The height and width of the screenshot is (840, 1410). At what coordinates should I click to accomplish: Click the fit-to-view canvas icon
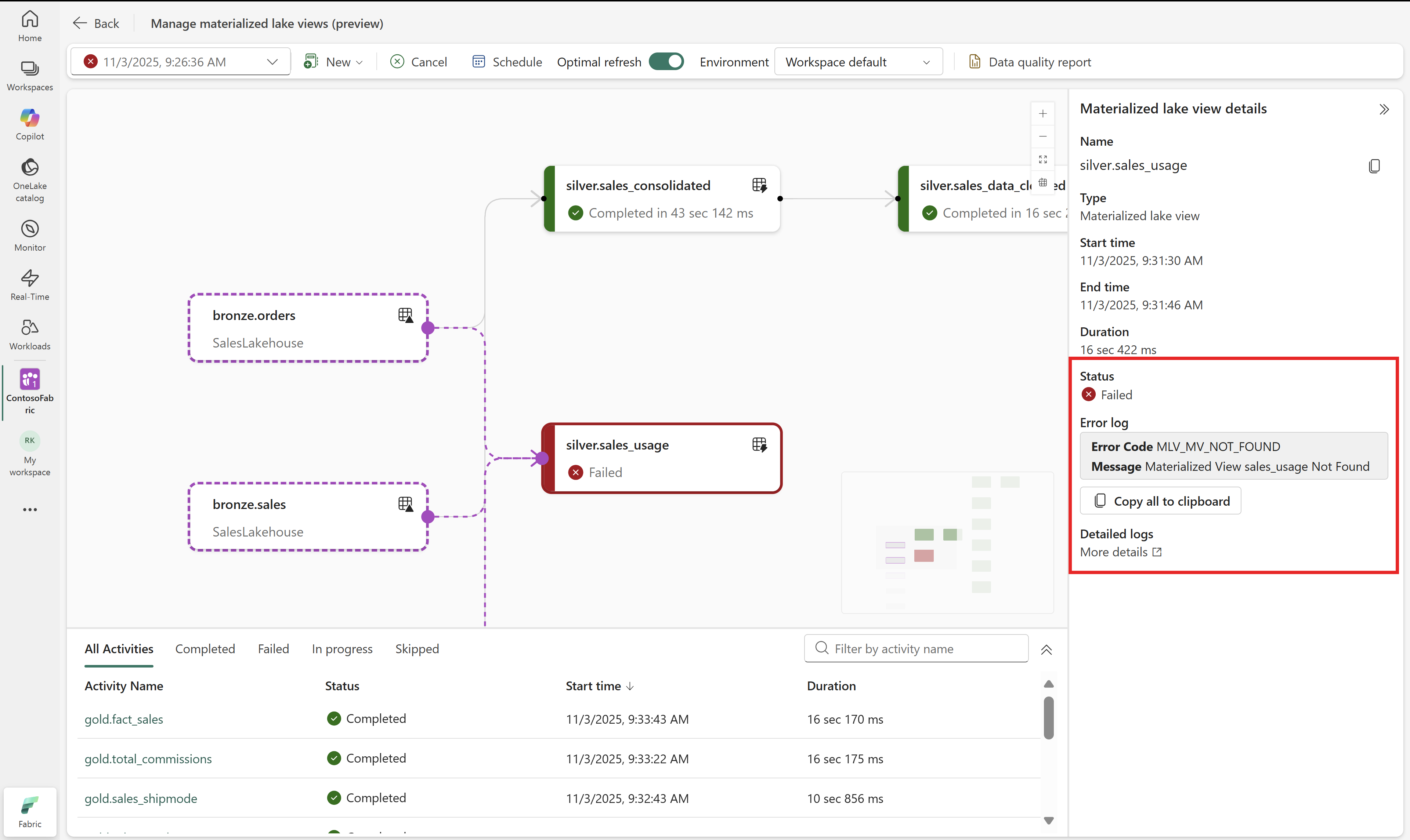tap(1042, 160)
